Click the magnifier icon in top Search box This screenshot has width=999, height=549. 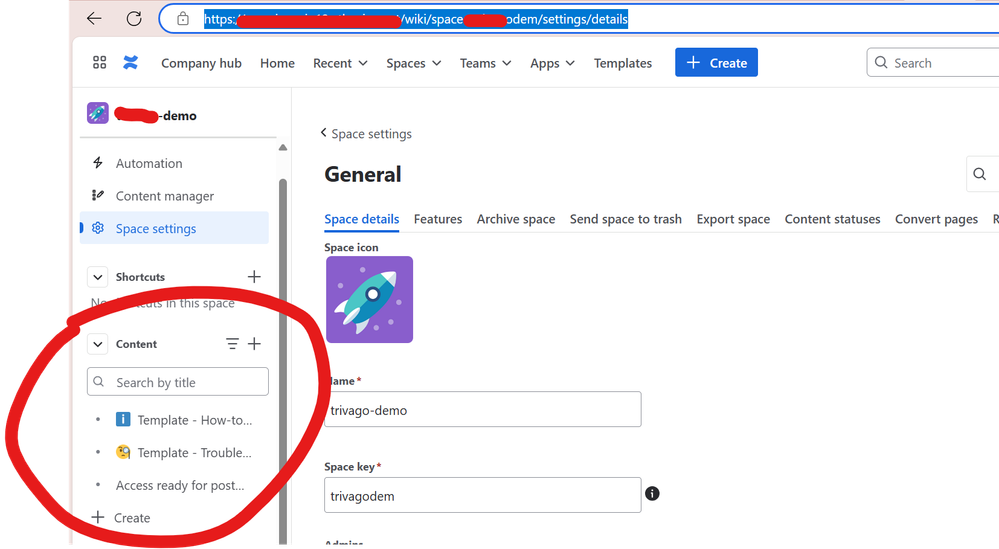click(x=881, y=62)
